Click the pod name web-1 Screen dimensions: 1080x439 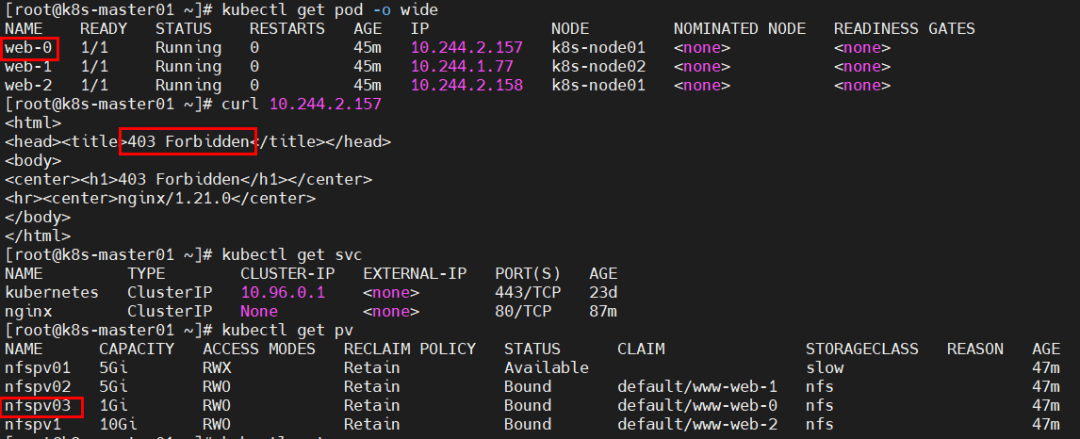[x=28, y=67]
